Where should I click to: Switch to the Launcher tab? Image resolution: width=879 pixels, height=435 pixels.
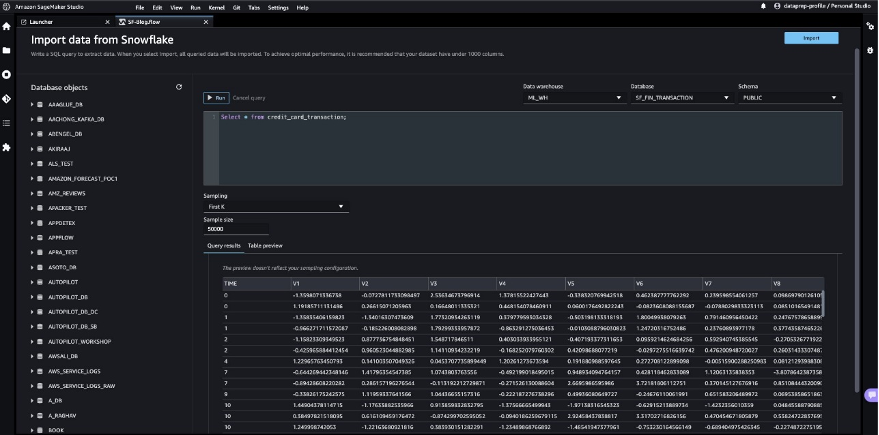[40, 20]
